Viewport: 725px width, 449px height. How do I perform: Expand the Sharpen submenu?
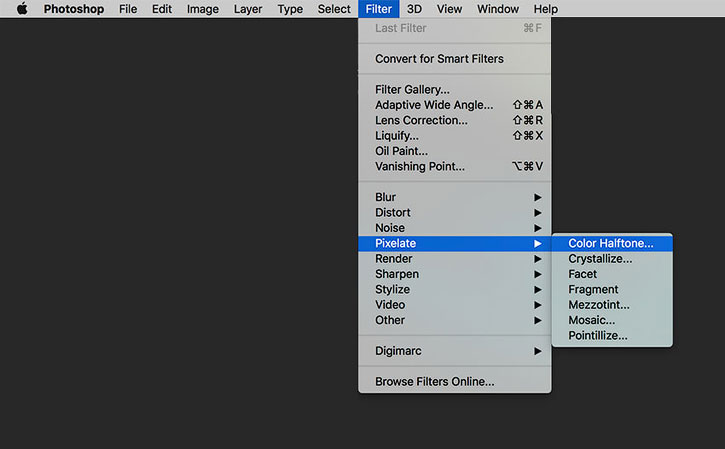[455, 274]
